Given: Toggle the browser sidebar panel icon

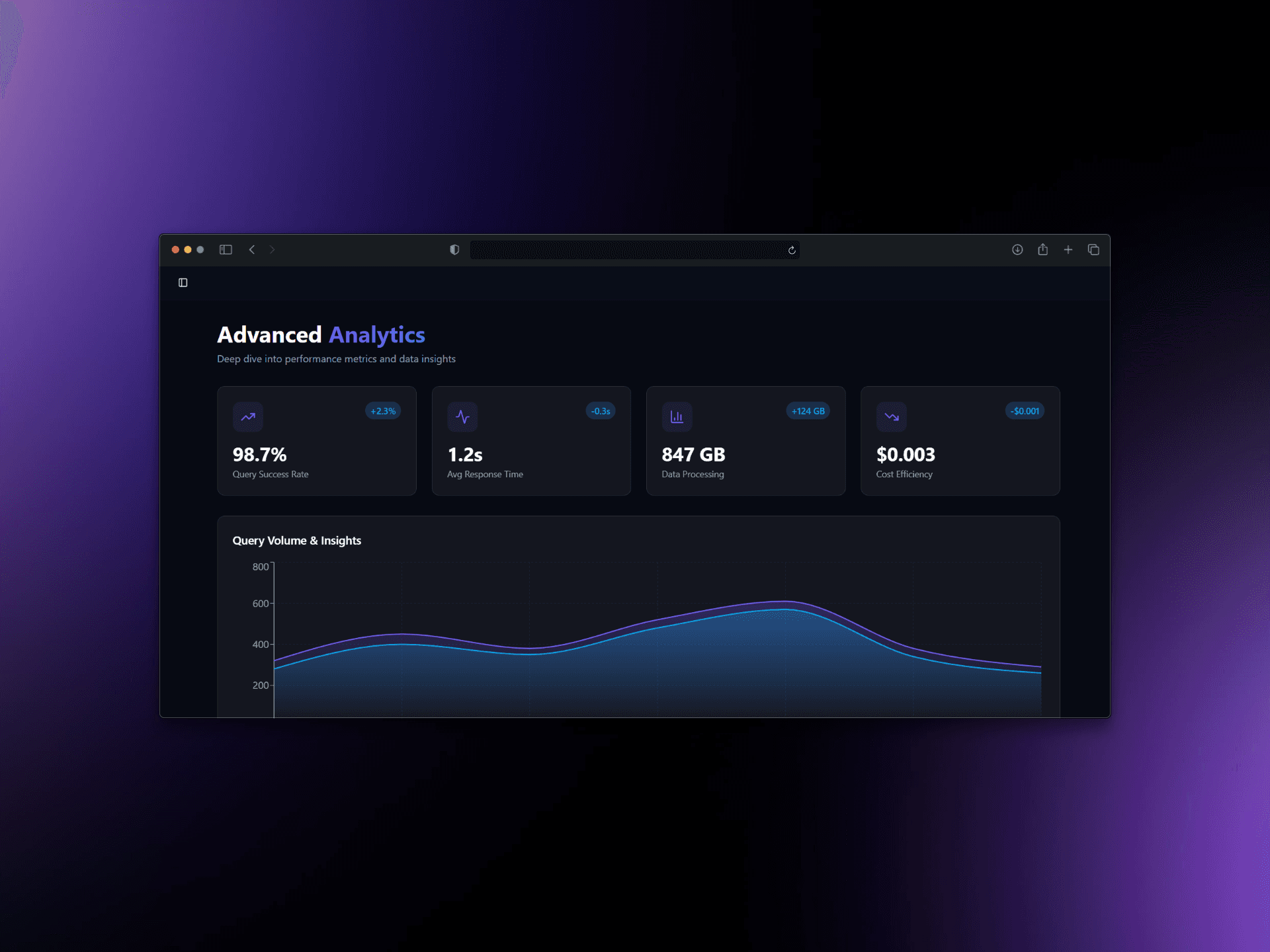Looking at the screenshot, I should pyautogui.click(x=226, y=249).
